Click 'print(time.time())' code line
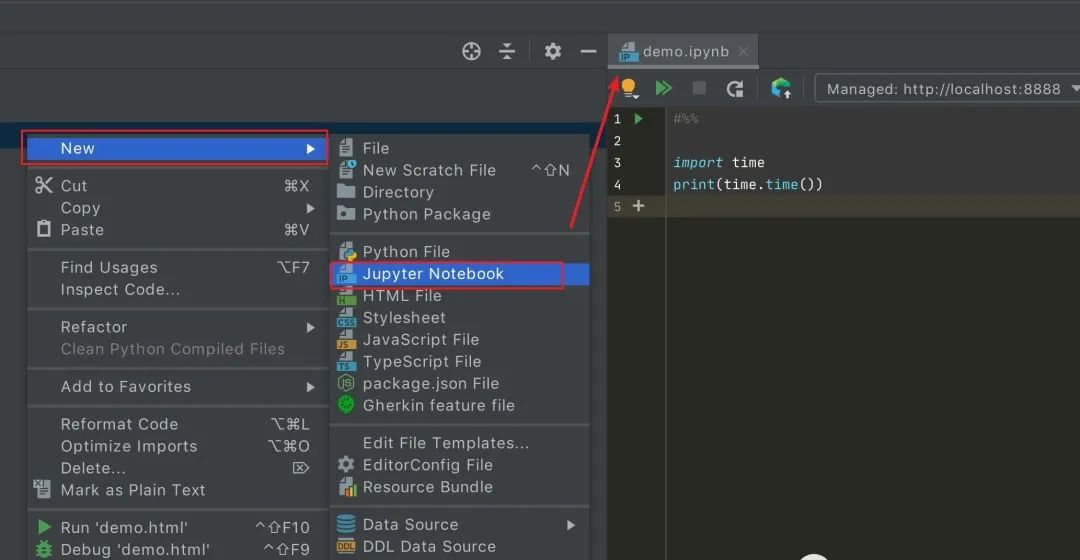The image size is (1080, 560). click(x=748, y=185)
